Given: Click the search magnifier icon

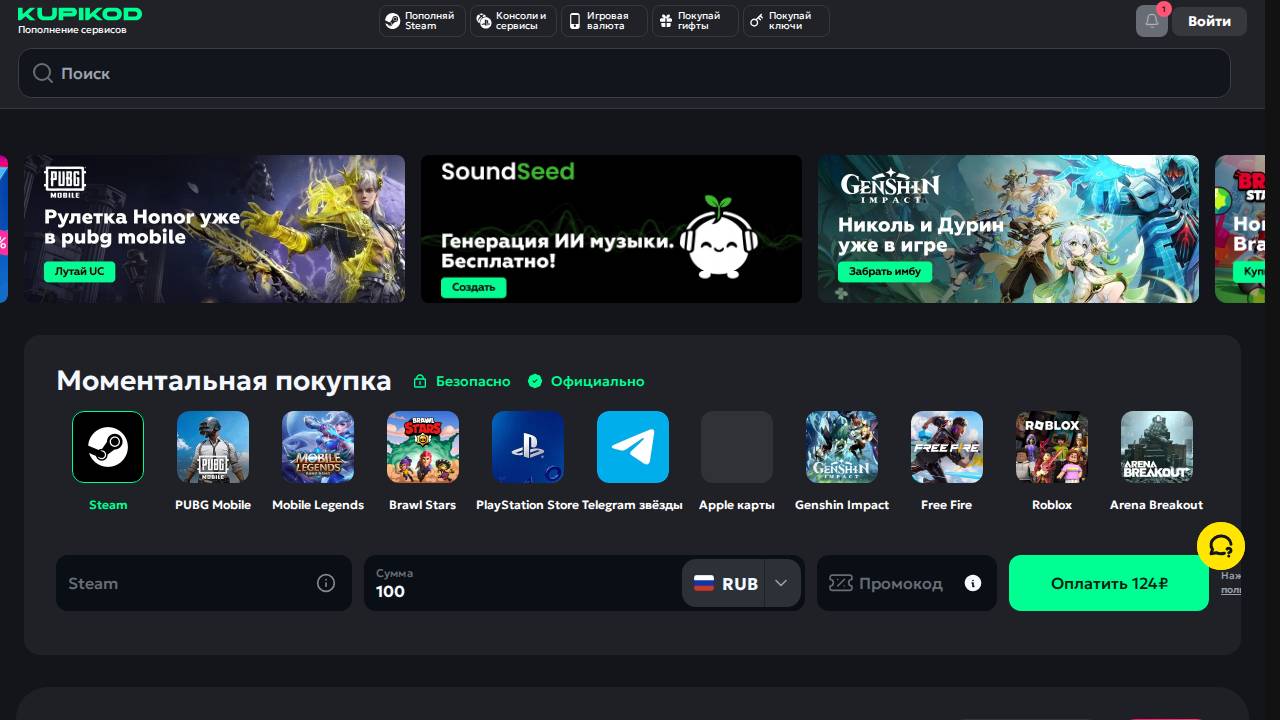Looking at the screenshot, I should point(43,73).
